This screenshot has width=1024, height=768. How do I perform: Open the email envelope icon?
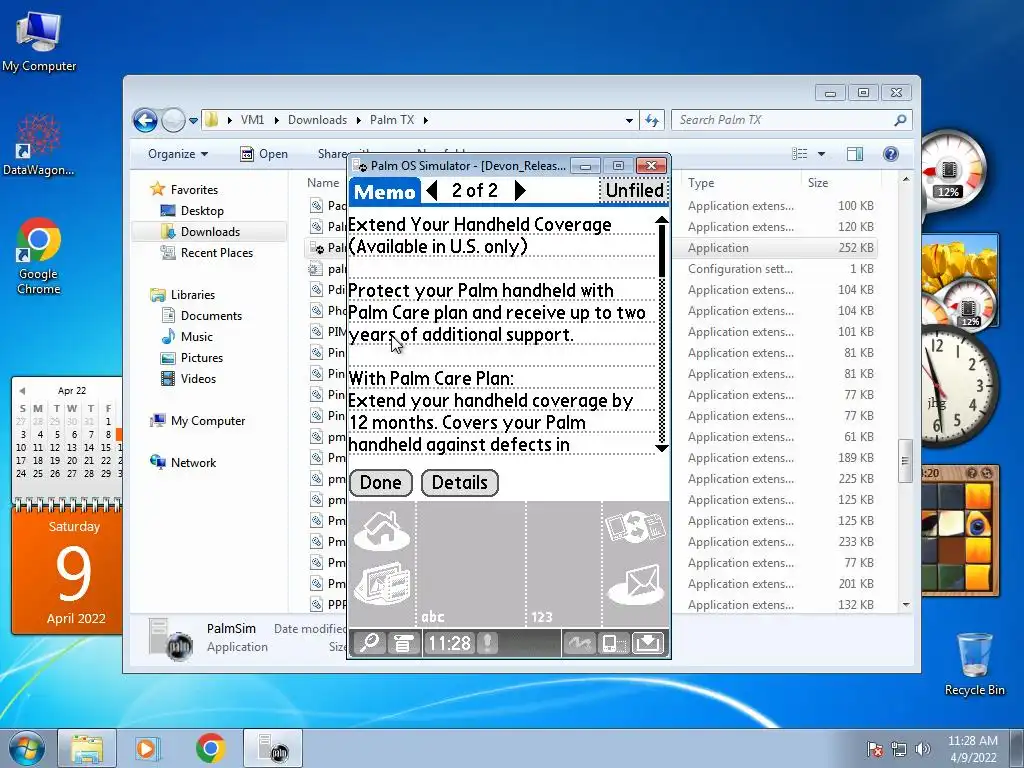pos(637,584)
